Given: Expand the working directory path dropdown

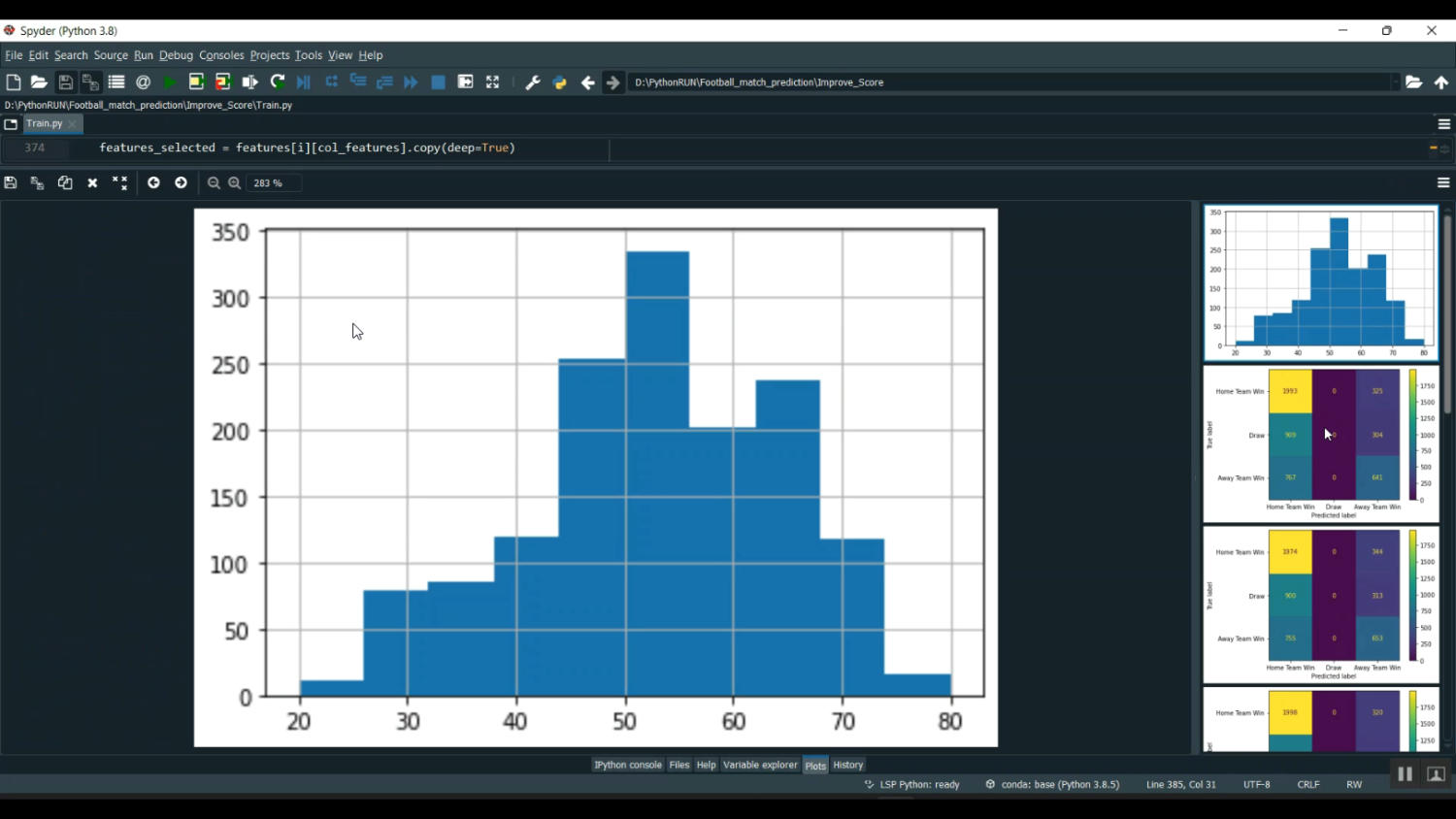Looking at the screenshot, I should point(1395,82).
